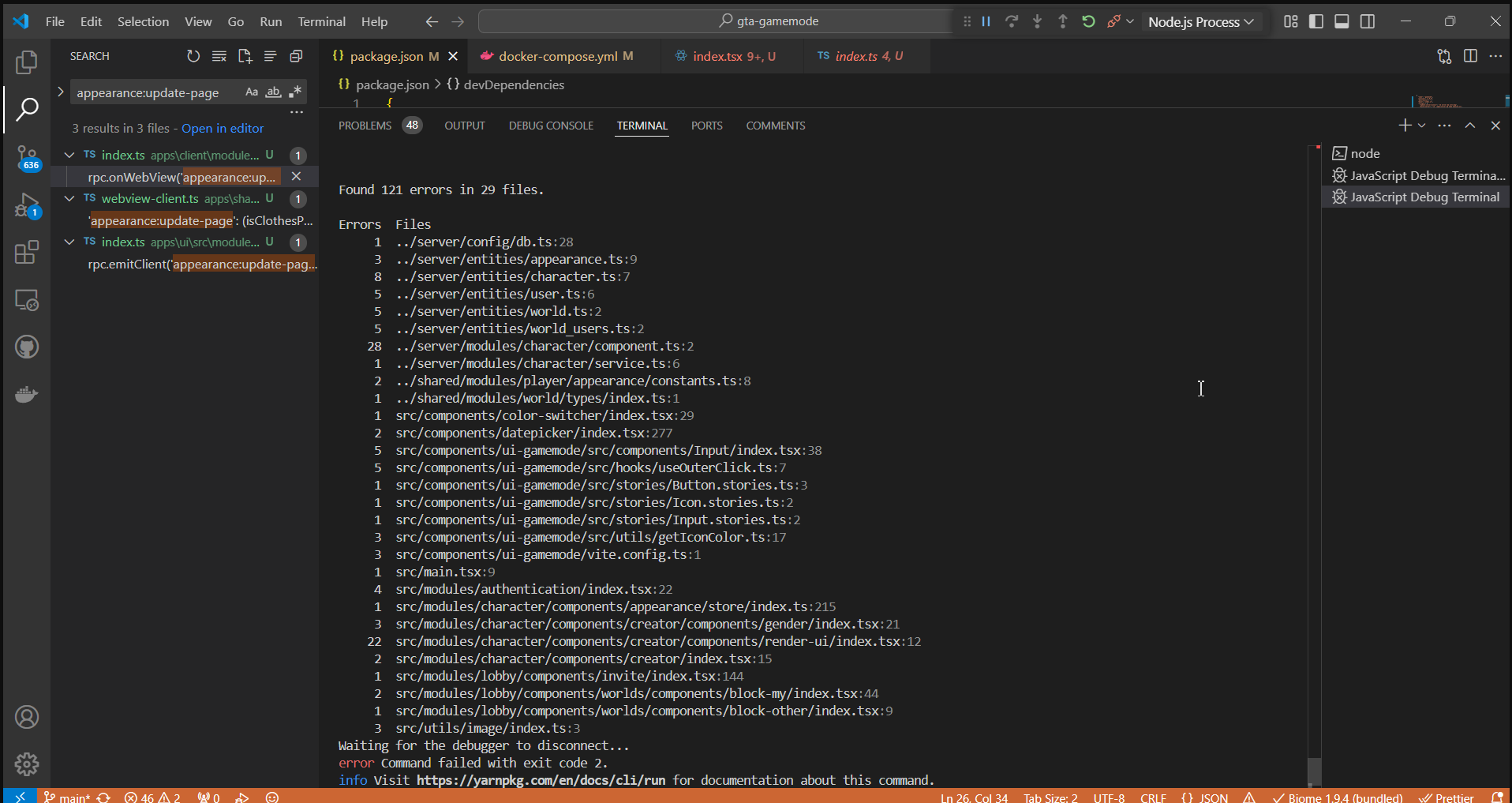The height and width of the screenshot is (803, 1512).
Task: Switch to the DEBUG CONSOLE tab
Action: pos(551,126)
